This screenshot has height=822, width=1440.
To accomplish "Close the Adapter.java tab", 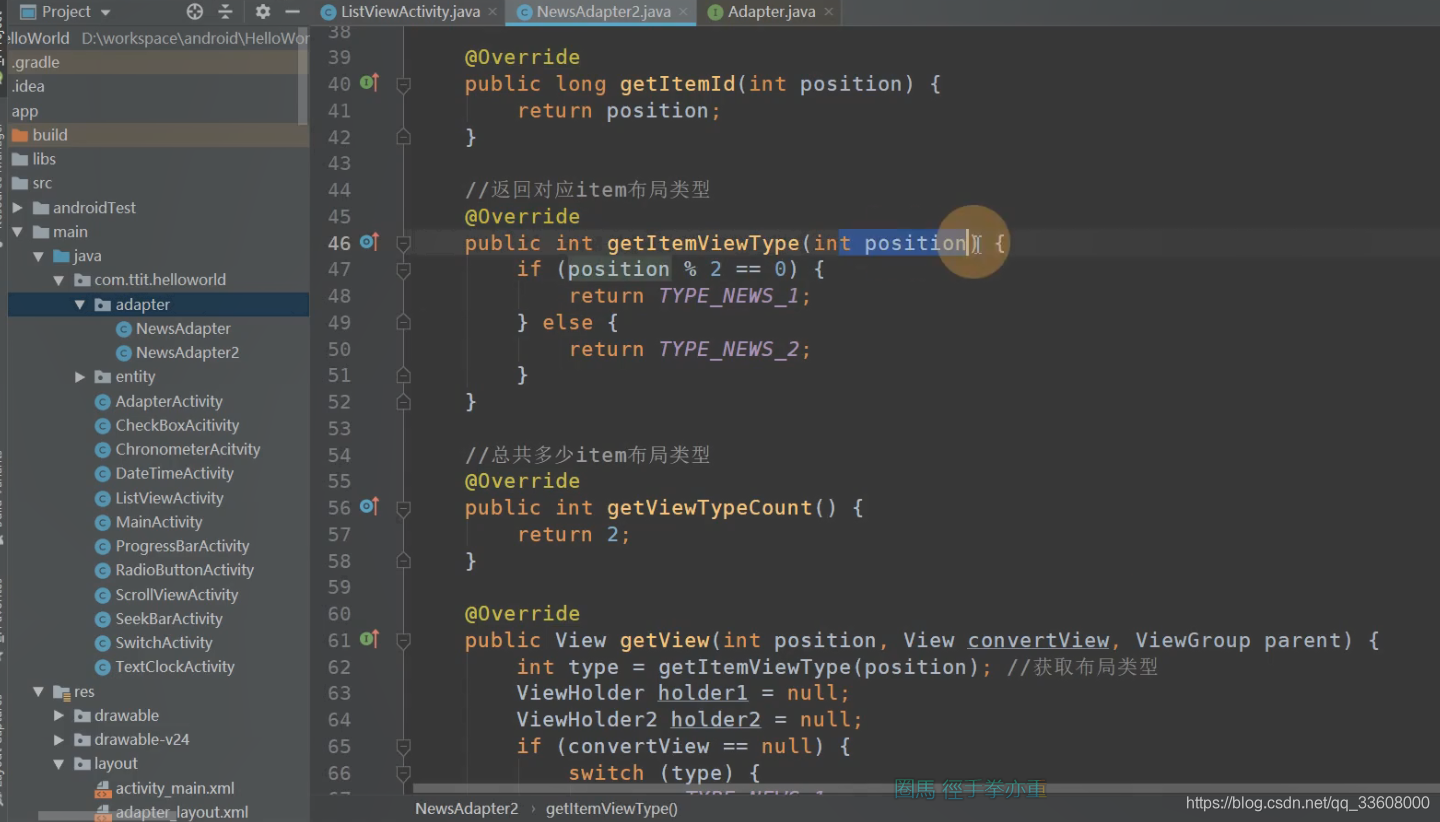I will click(827, 12).
